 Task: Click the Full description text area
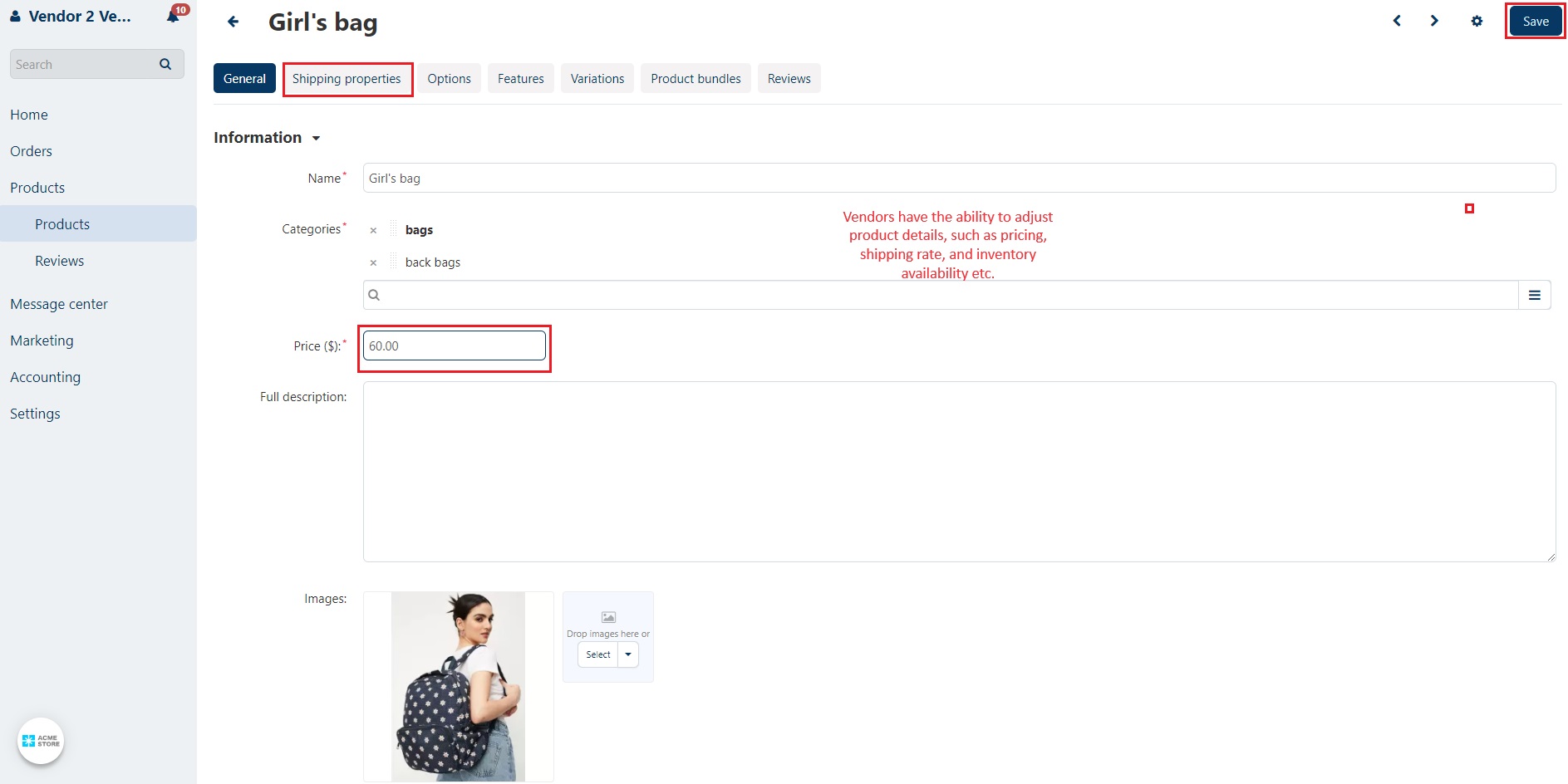point(959,472)
